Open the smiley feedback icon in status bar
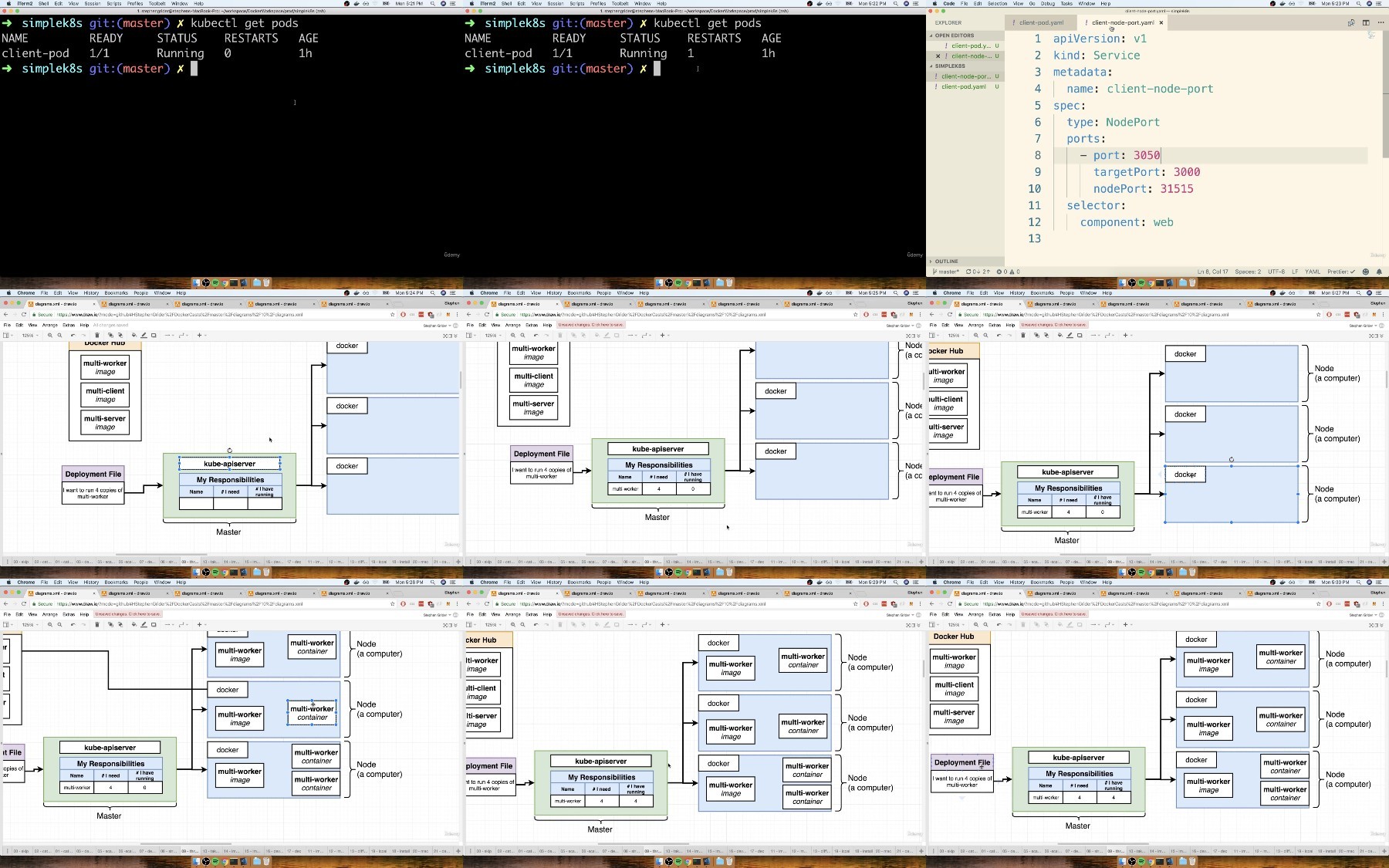Image resolution: width=1389 pixels, height=868 pixels. click(x=1366, y=272)
